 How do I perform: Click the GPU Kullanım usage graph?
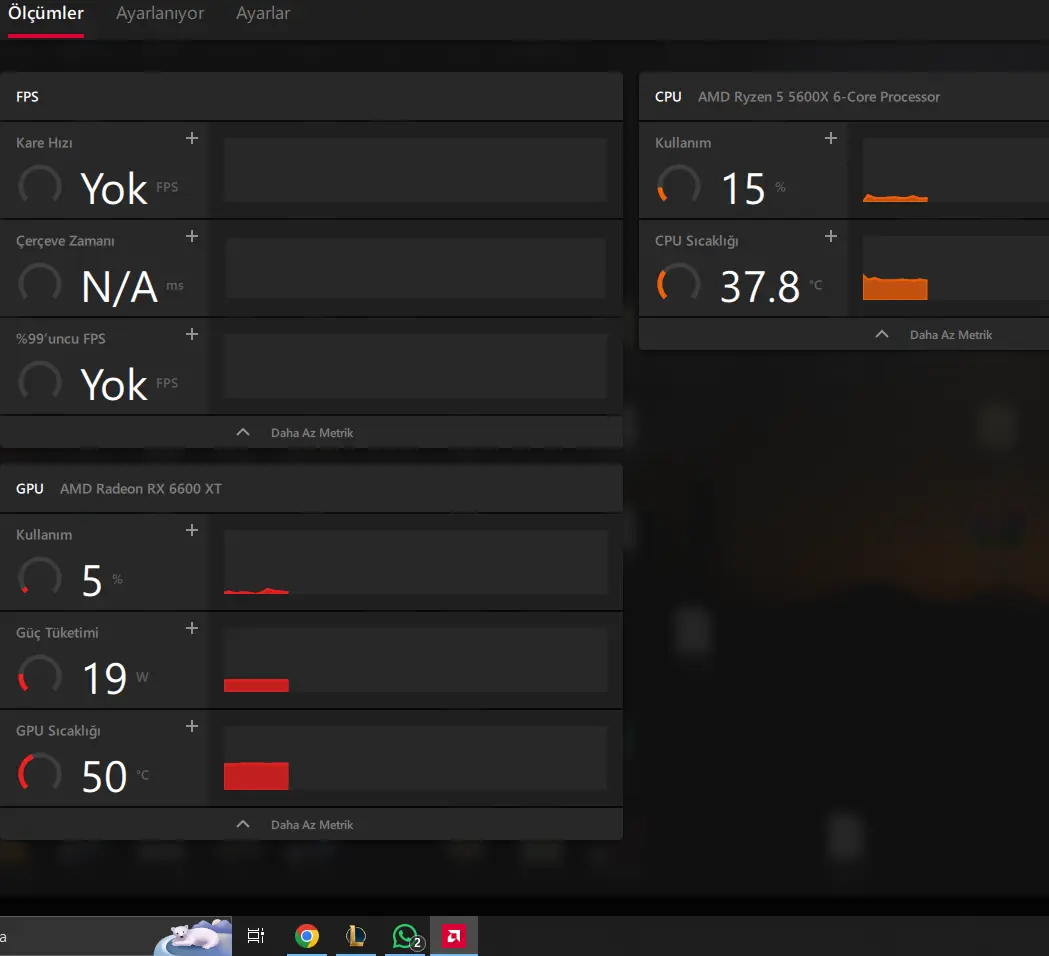tap(415, 562)
